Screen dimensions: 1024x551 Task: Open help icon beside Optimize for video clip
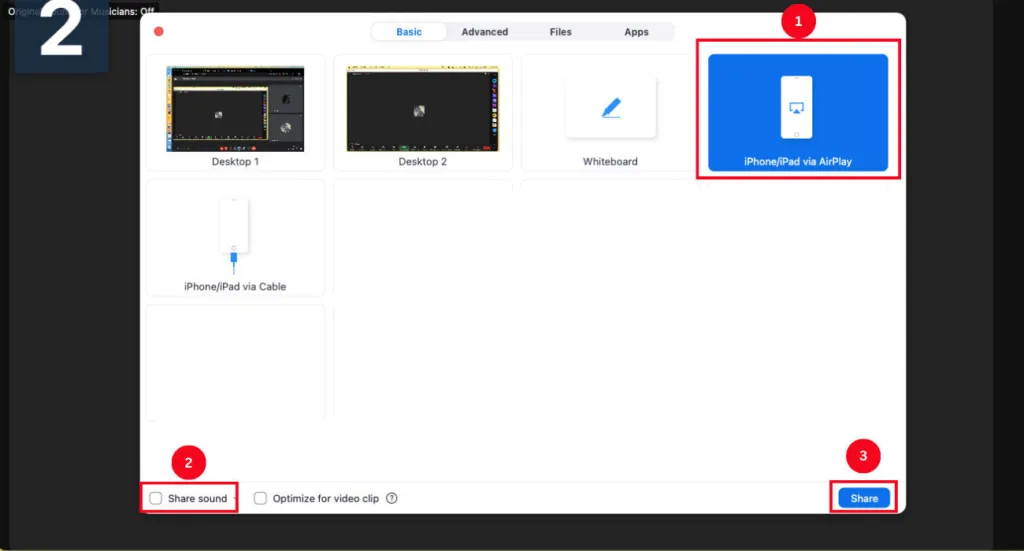coord(392,498)
